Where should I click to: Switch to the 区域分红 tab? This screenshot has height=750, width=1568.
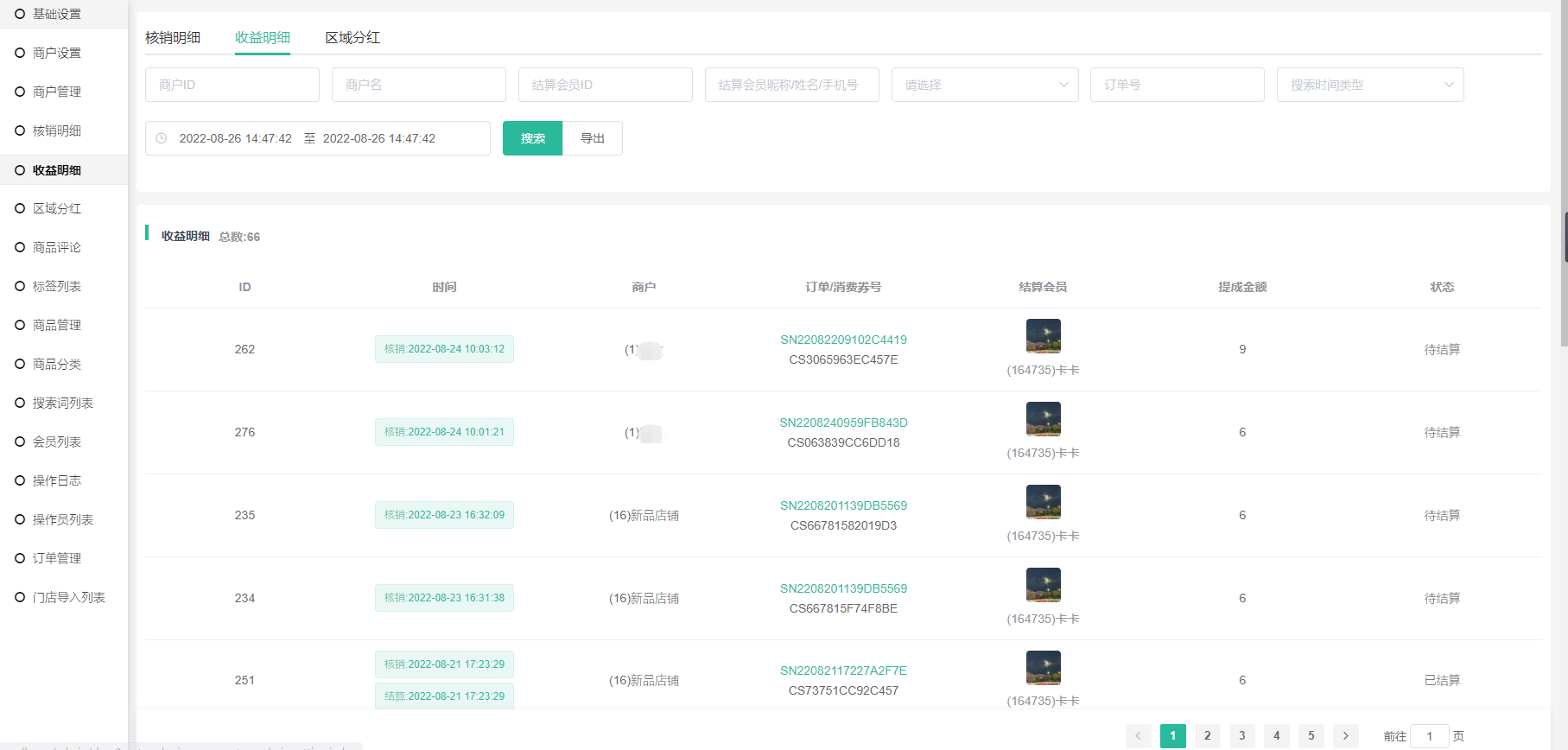(352, 37)
